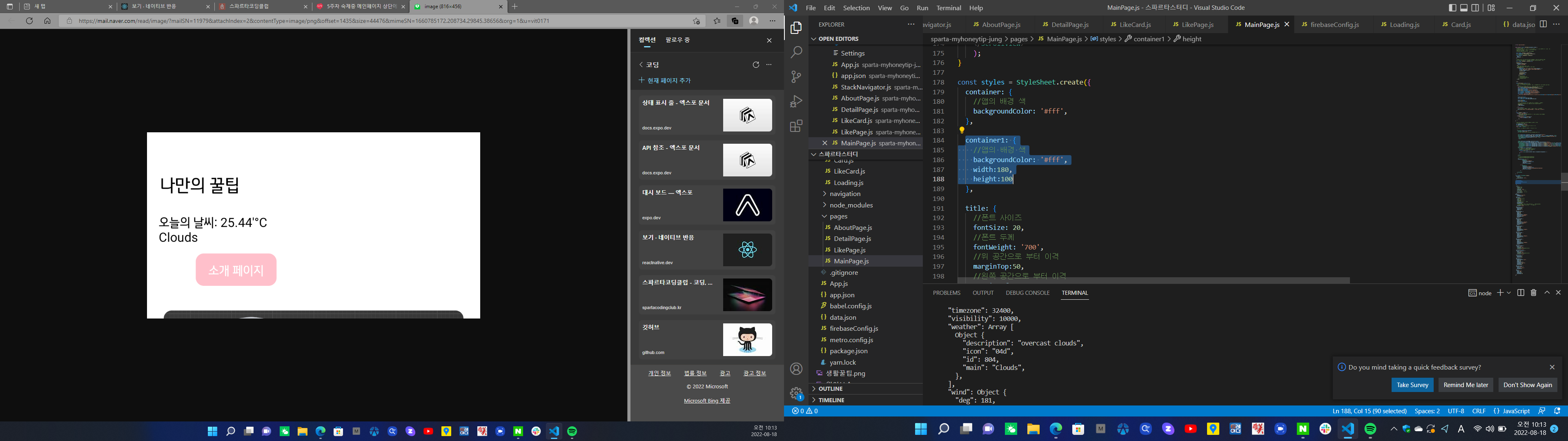Click the Don't Show Again button
The height and width of the screenshot is (441, 1568).
(1527, 385)
